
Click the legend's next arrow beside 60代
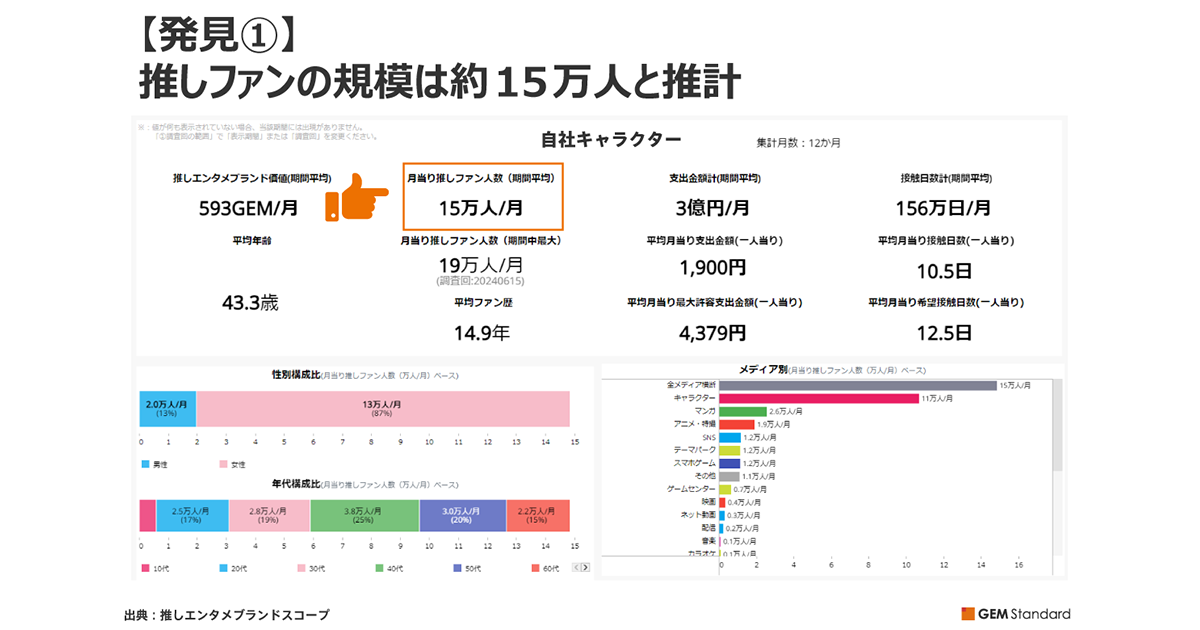click(x=586, y=567)
